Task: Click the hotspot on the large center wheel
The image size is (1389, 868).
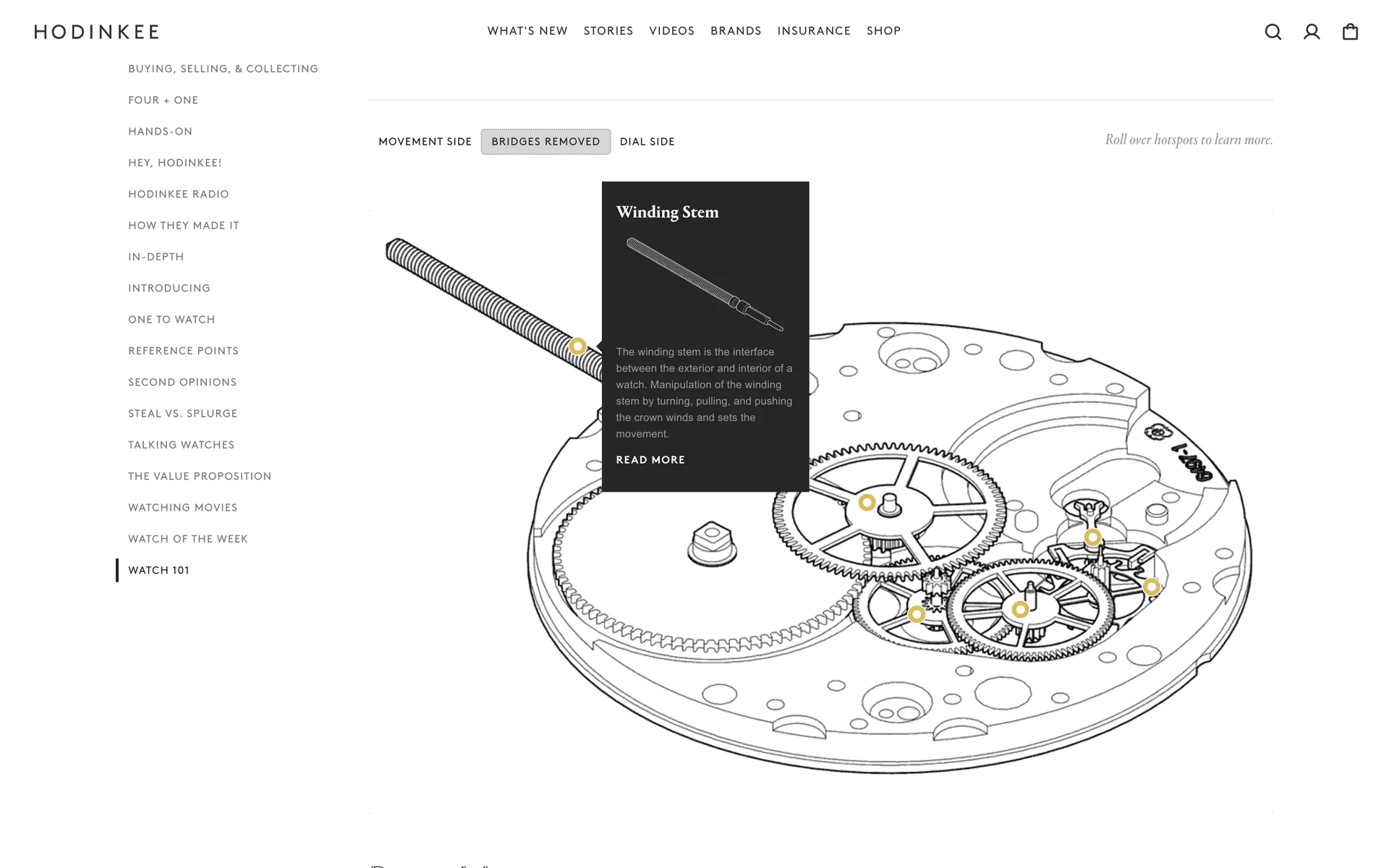Action: [x=867, y=502]
